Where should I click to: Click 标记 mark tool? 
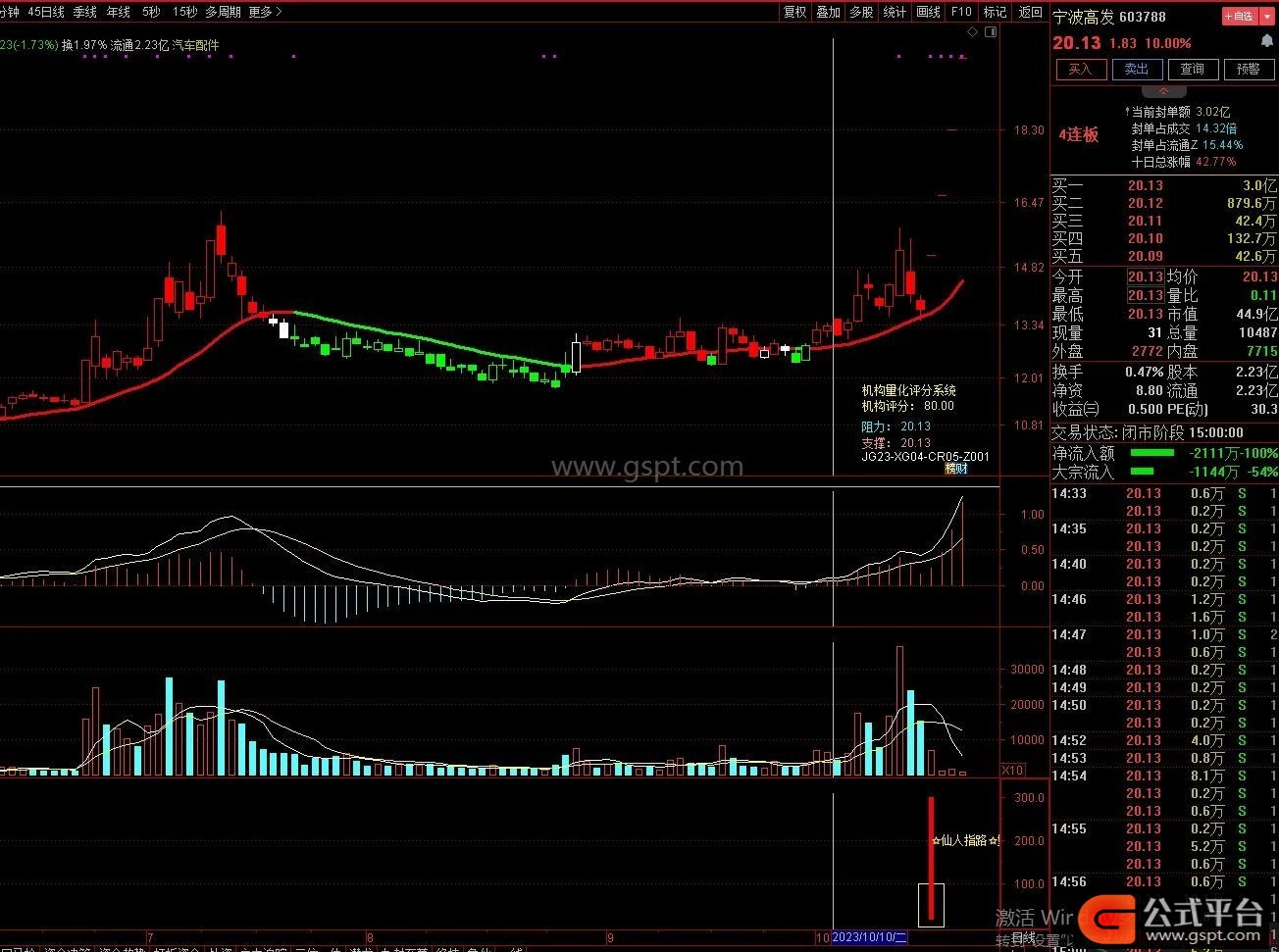[x=995, y=12]
